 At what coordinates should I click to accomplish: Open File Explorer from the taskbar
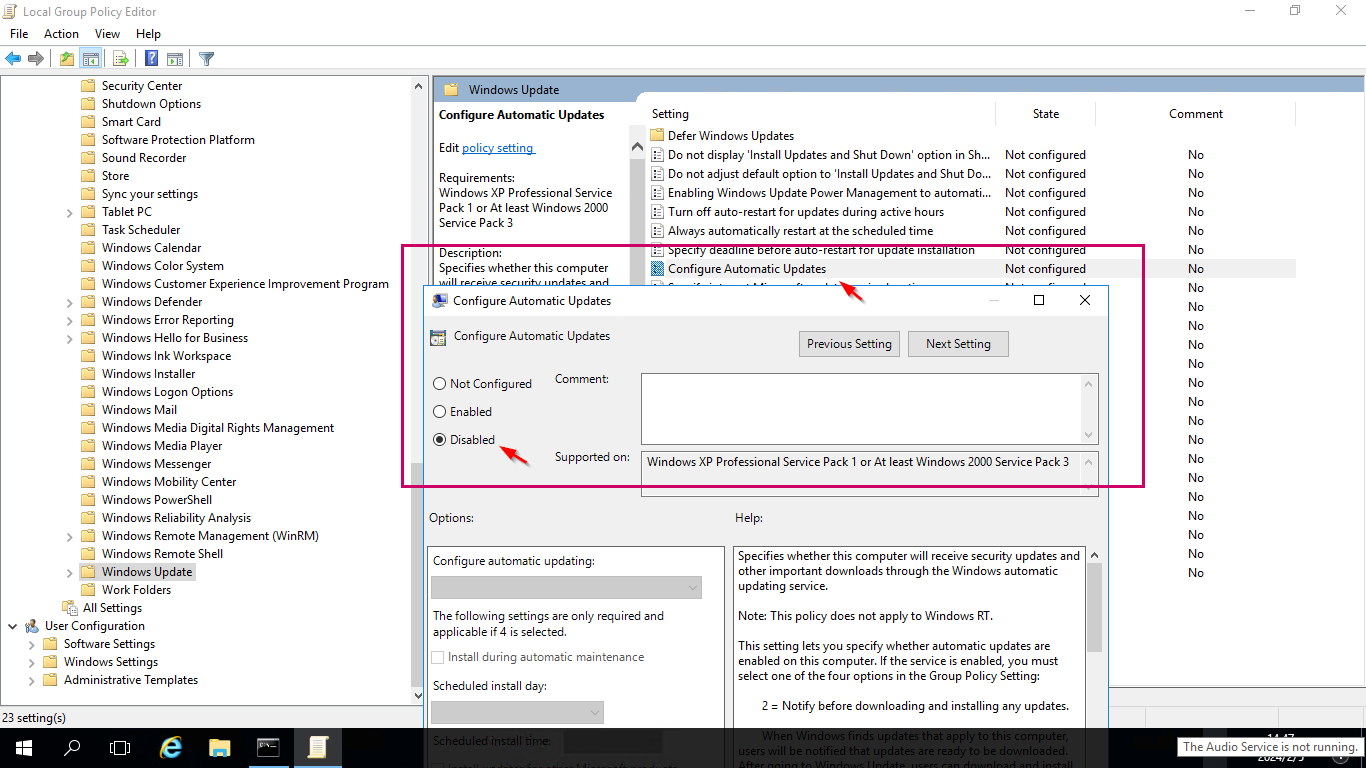220,748
